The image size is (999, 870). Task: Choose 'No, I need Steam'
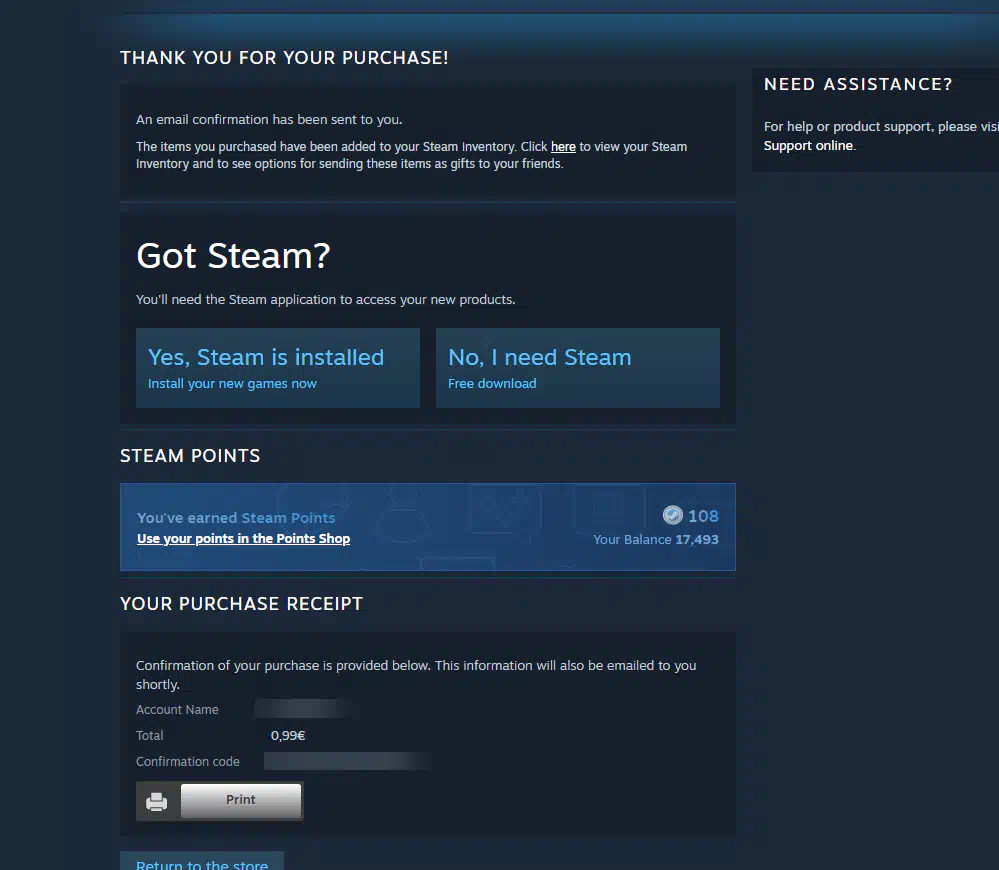click(578, 367)
